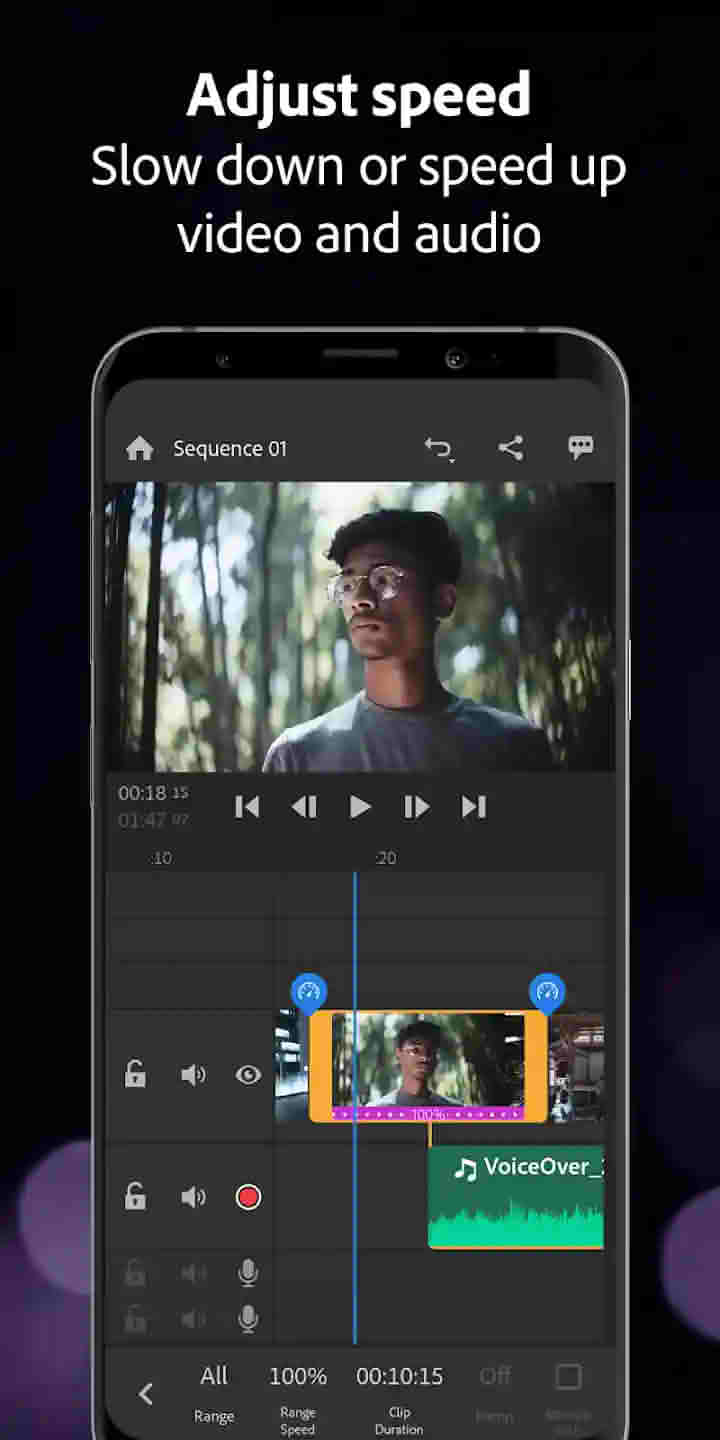720x1440 pixels.
Task: Play the sequence
Action: click(x=360, y=807)
